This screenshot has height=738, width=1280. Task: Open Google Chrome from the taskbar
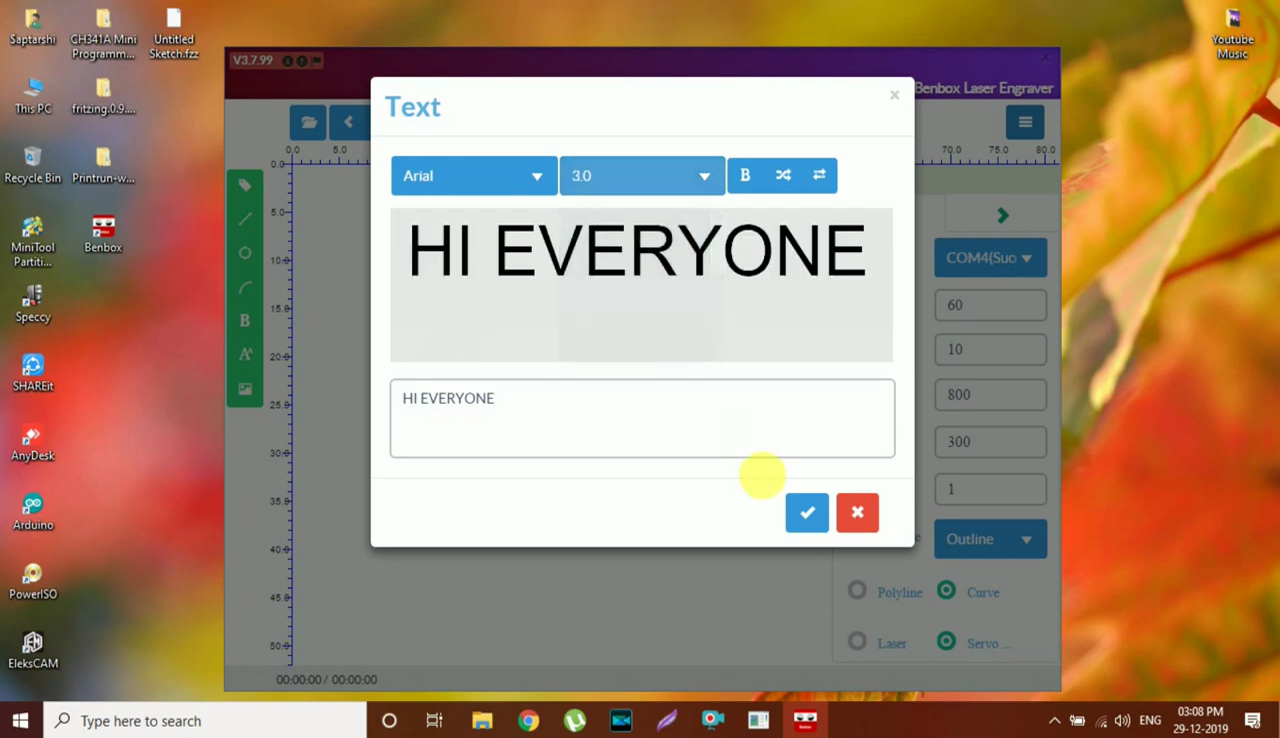pyautogui.click(x=528, y=720)
